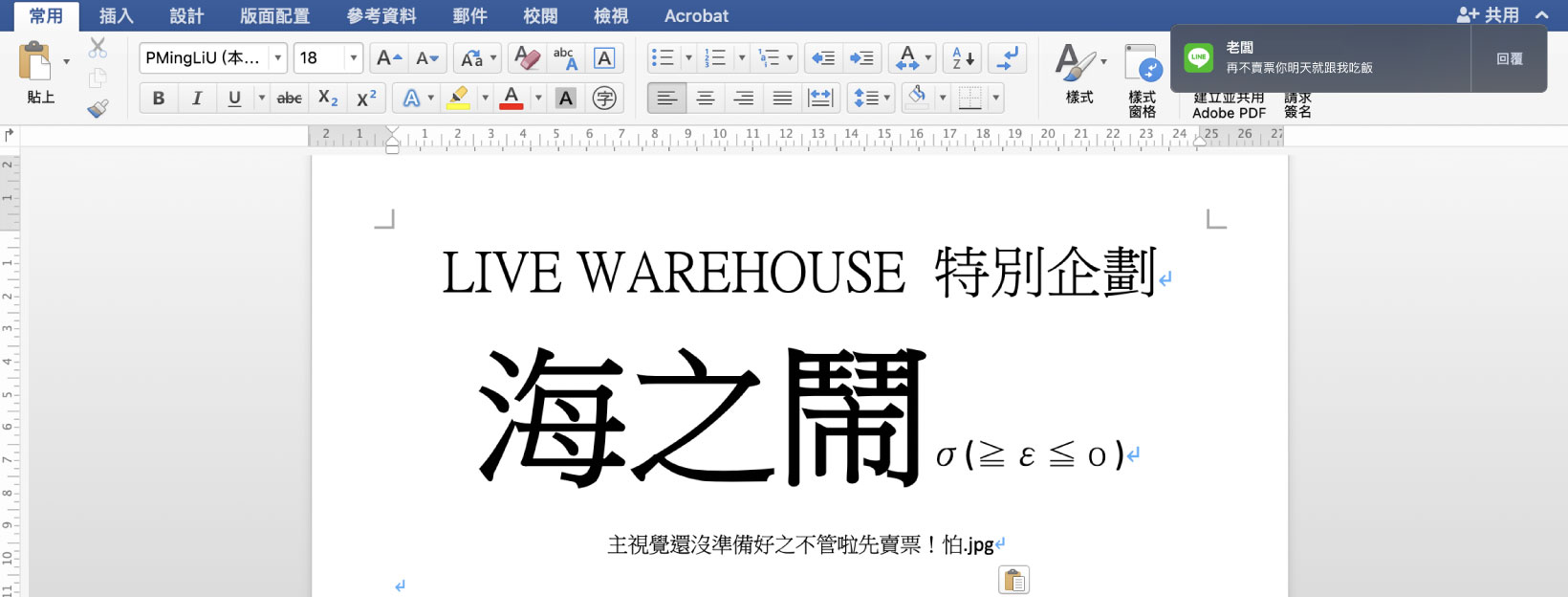
Task: Click create and share Adobe PDF
Action: 1229,105
